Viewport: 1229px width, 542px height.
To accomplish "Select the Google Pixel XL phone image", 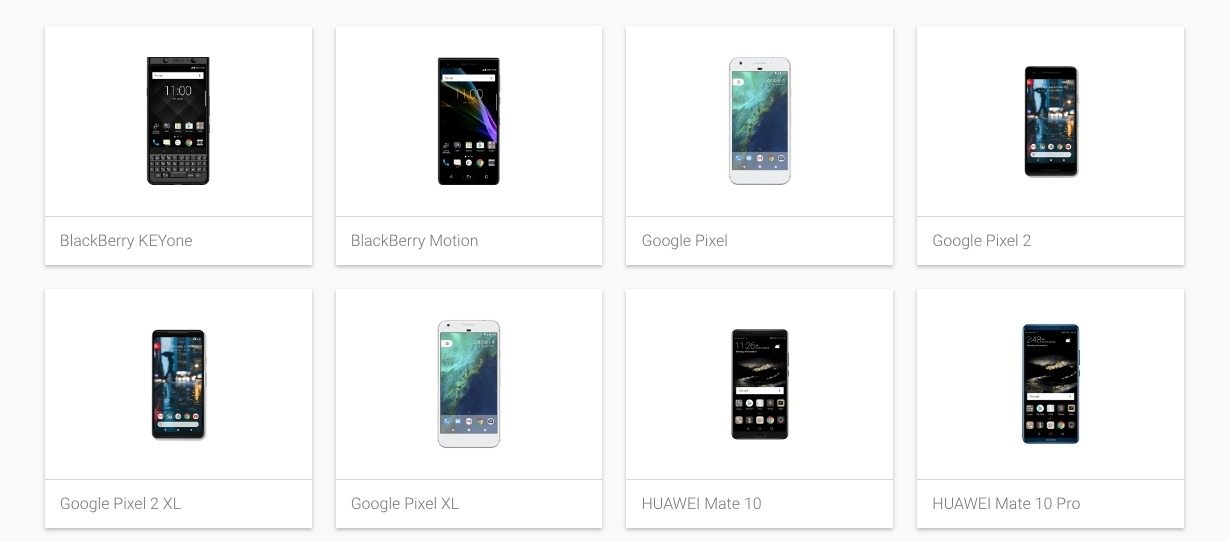I will tap(468, 384).
